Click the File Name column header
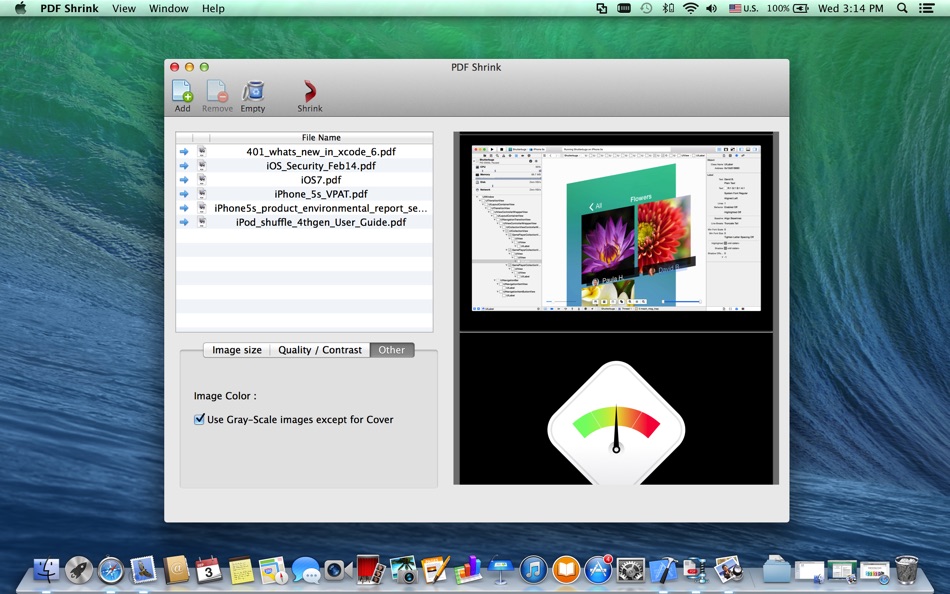Image resolution: width=950 pixels, height=594 pixels. pyautogui.click(x=321, y=138)
